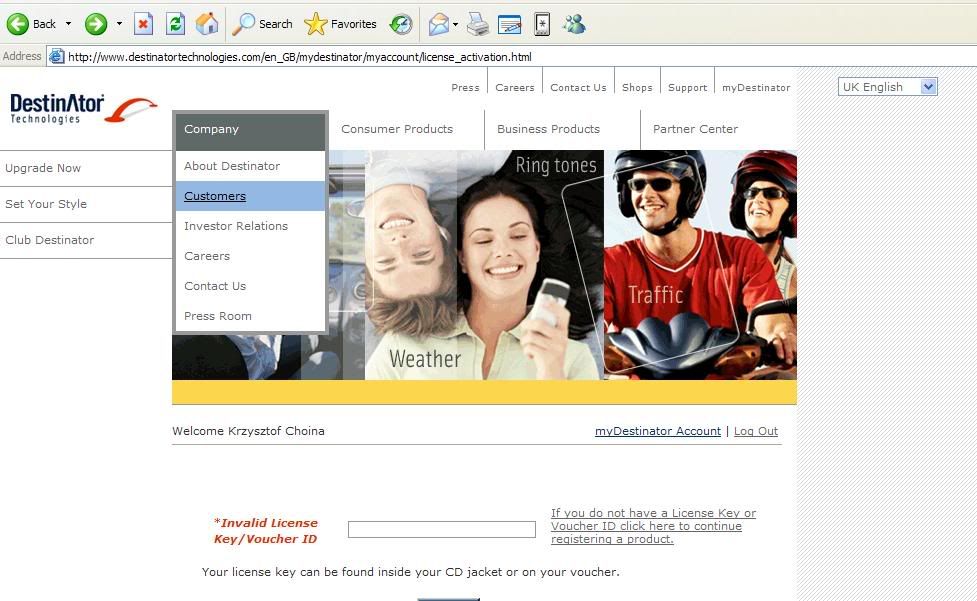Refresh the page using the toolbar icon

click(176, 24)
